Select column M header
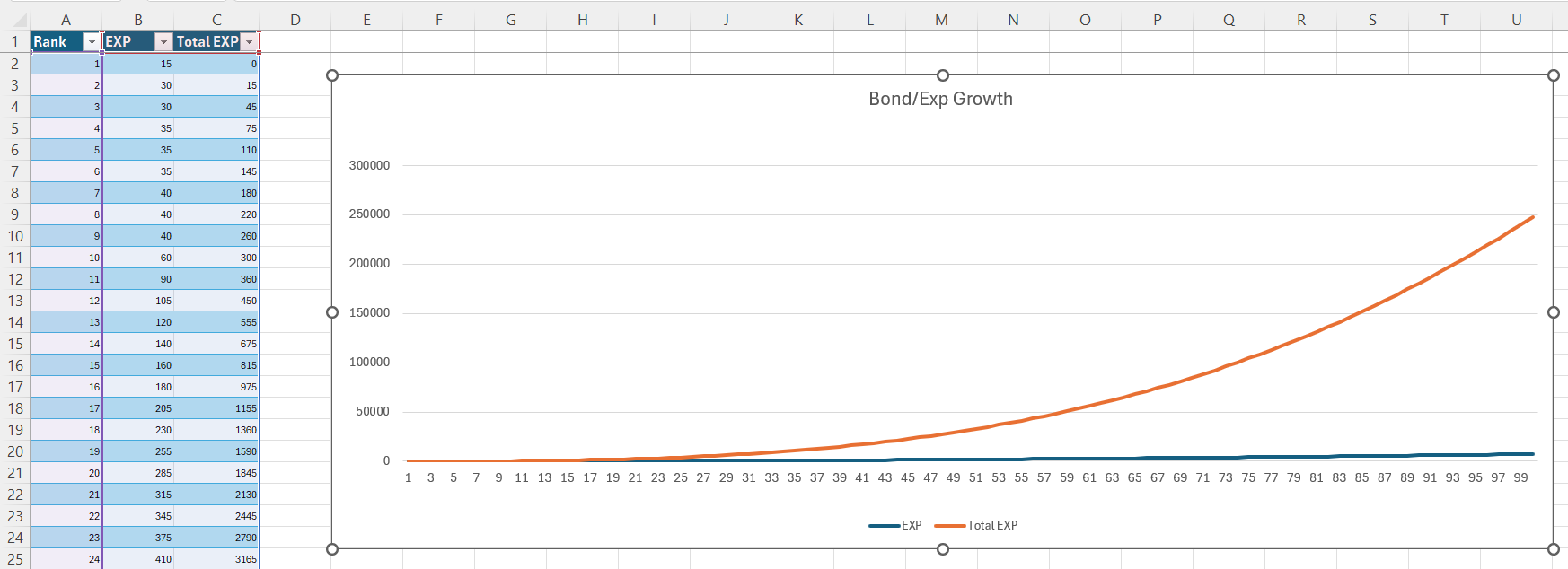The width and height of the screenshot is (1568, 569). point(942,20)
